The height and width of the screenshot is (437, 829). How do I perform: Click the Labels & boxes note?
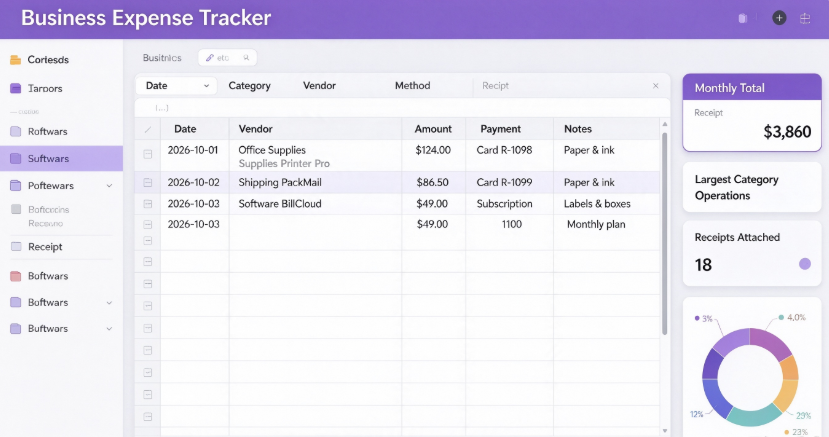pyautogui.click(x=597, y=203)
